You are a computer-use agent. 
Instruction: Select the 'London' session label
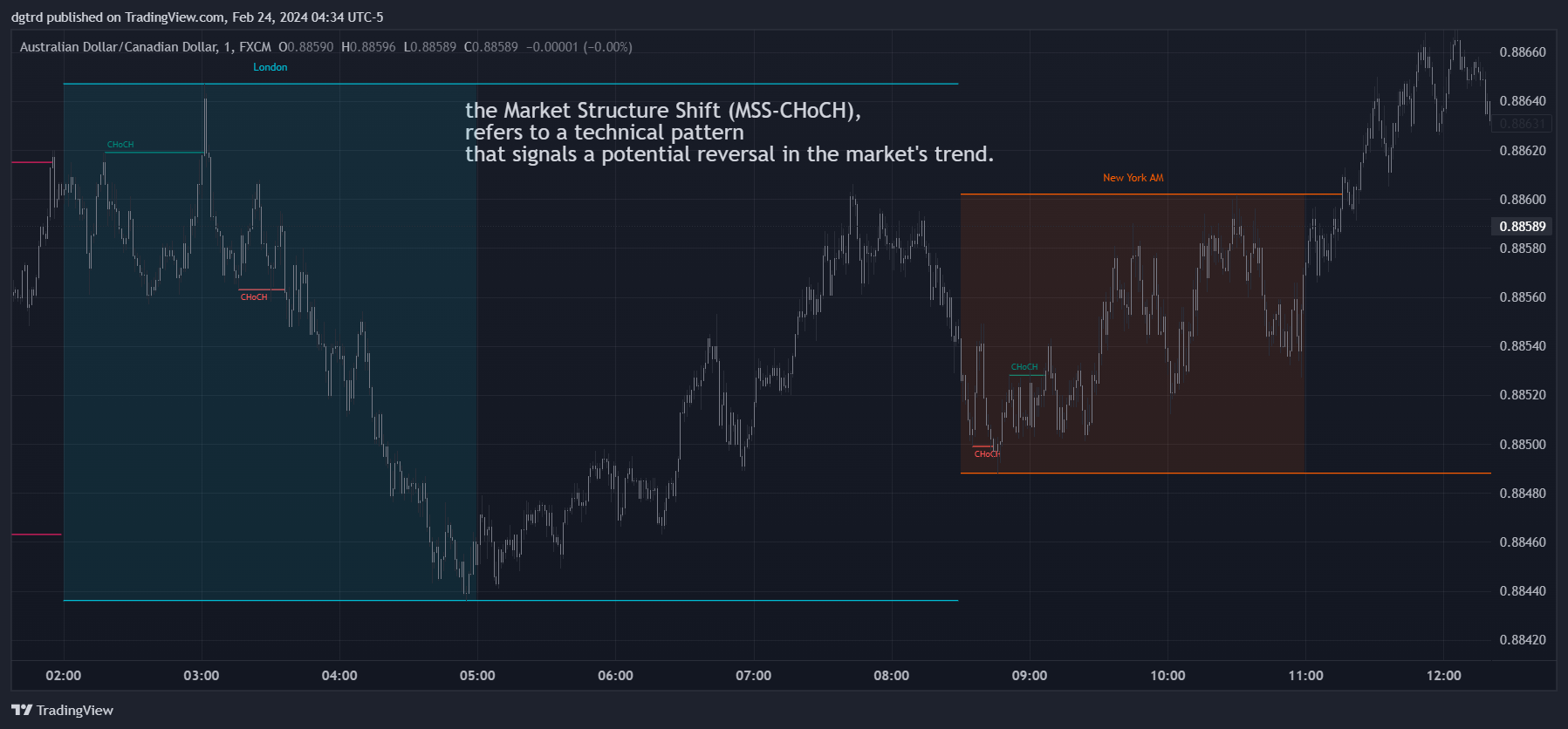point(270,67)
